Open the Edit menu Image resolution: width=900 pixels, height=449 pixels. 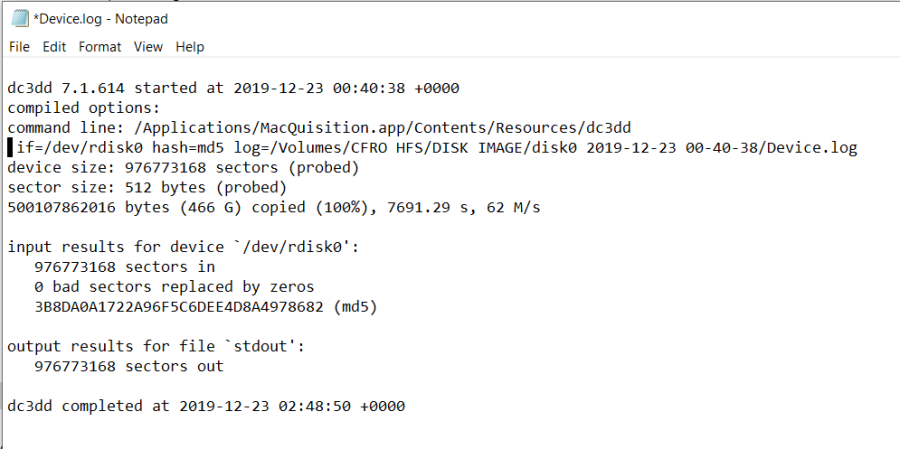(54, 47)
